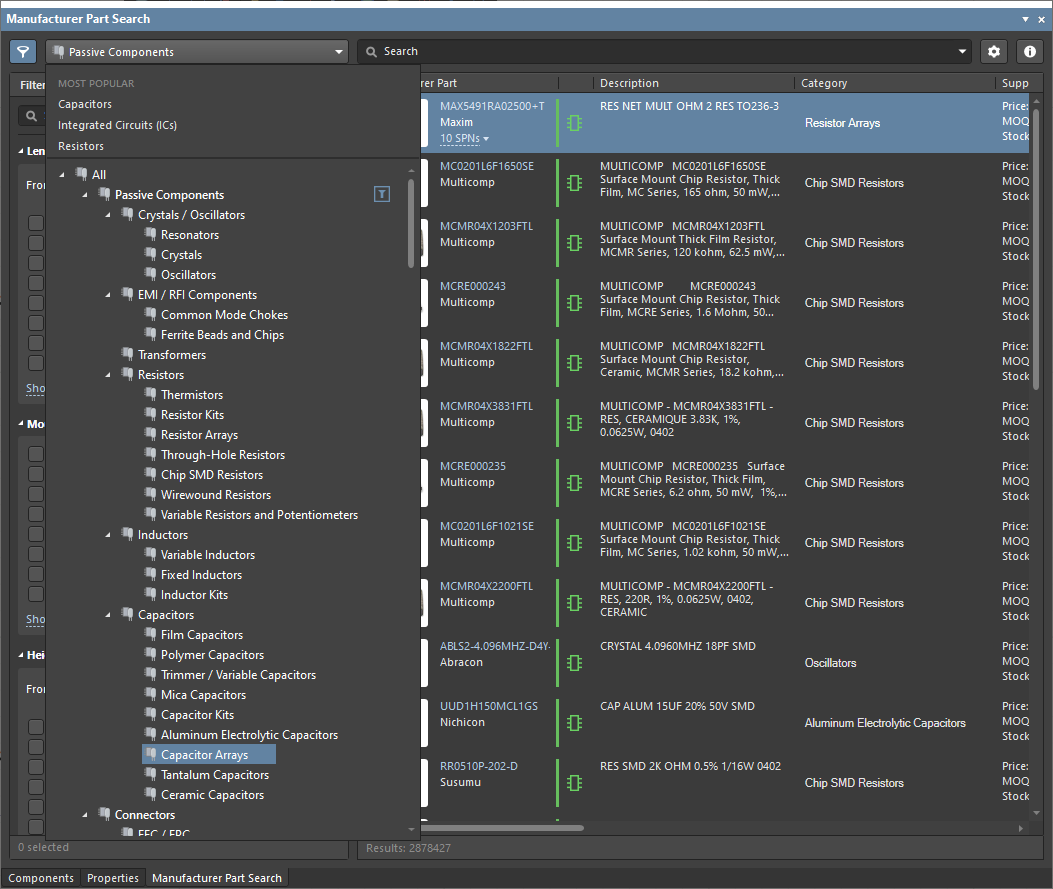Click the category tree vertical scrollbar
This screenshot has width=1053, height=889.
(411, 224)
